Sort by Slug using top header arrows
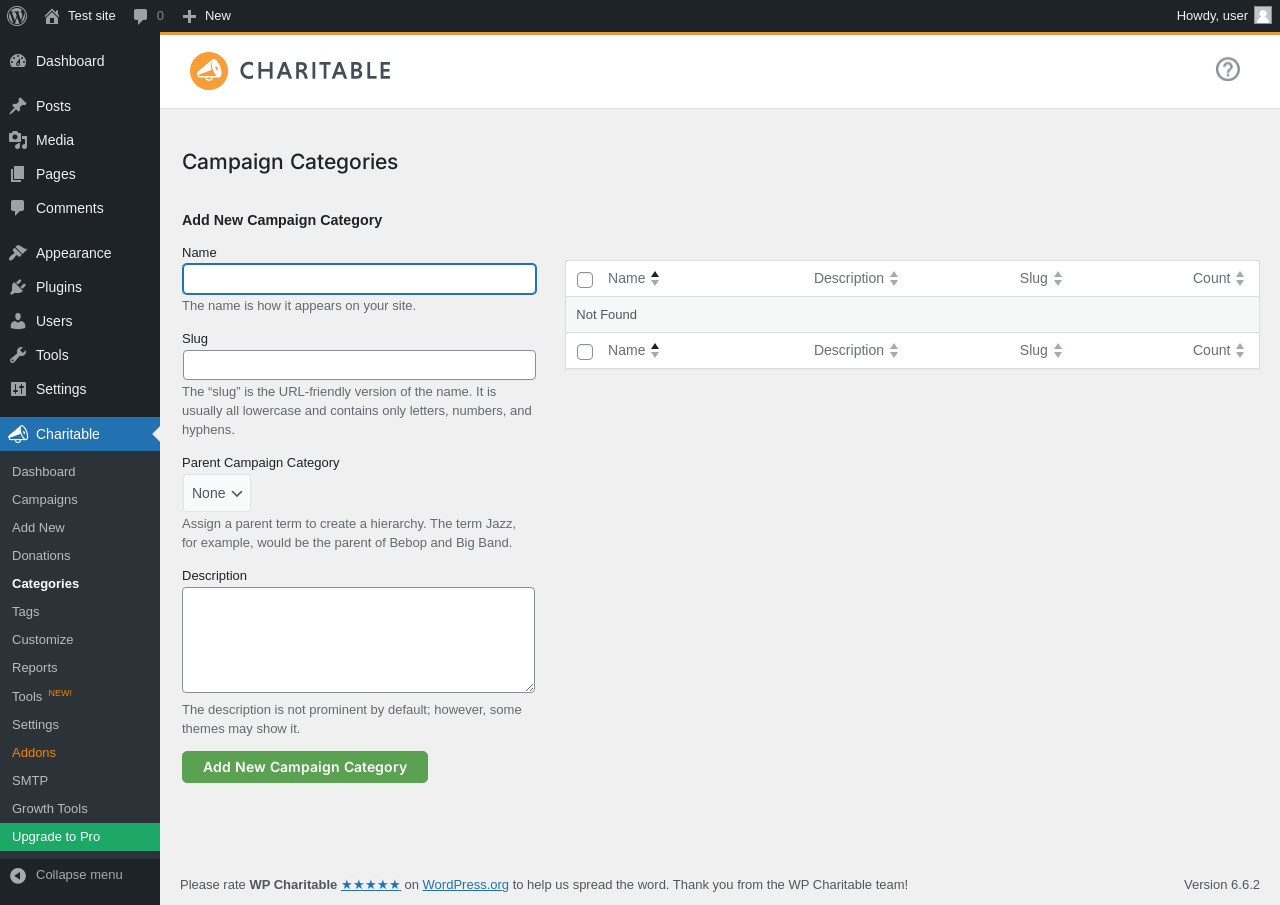Screen dimensions: 1280x905 (x=1058, y=278)
